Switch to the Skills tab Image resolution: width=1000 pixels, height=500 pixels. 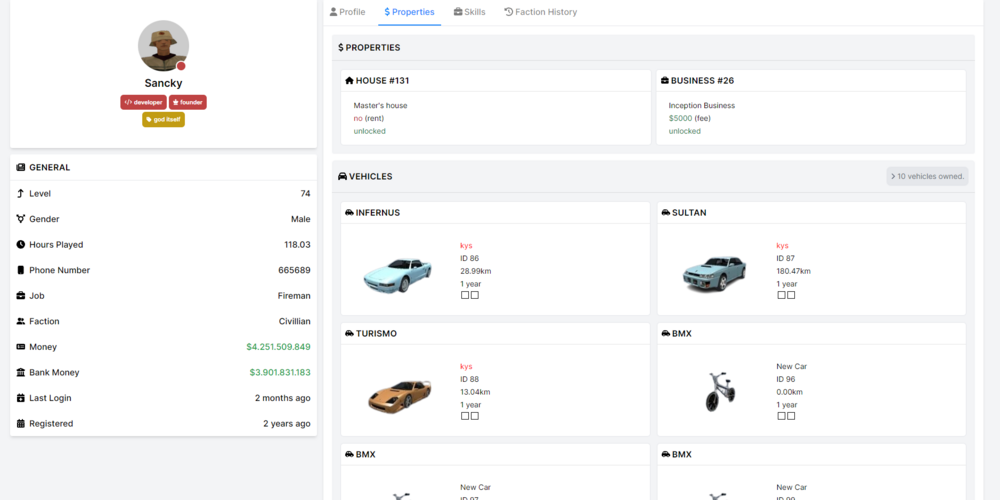tap(469, 11)
